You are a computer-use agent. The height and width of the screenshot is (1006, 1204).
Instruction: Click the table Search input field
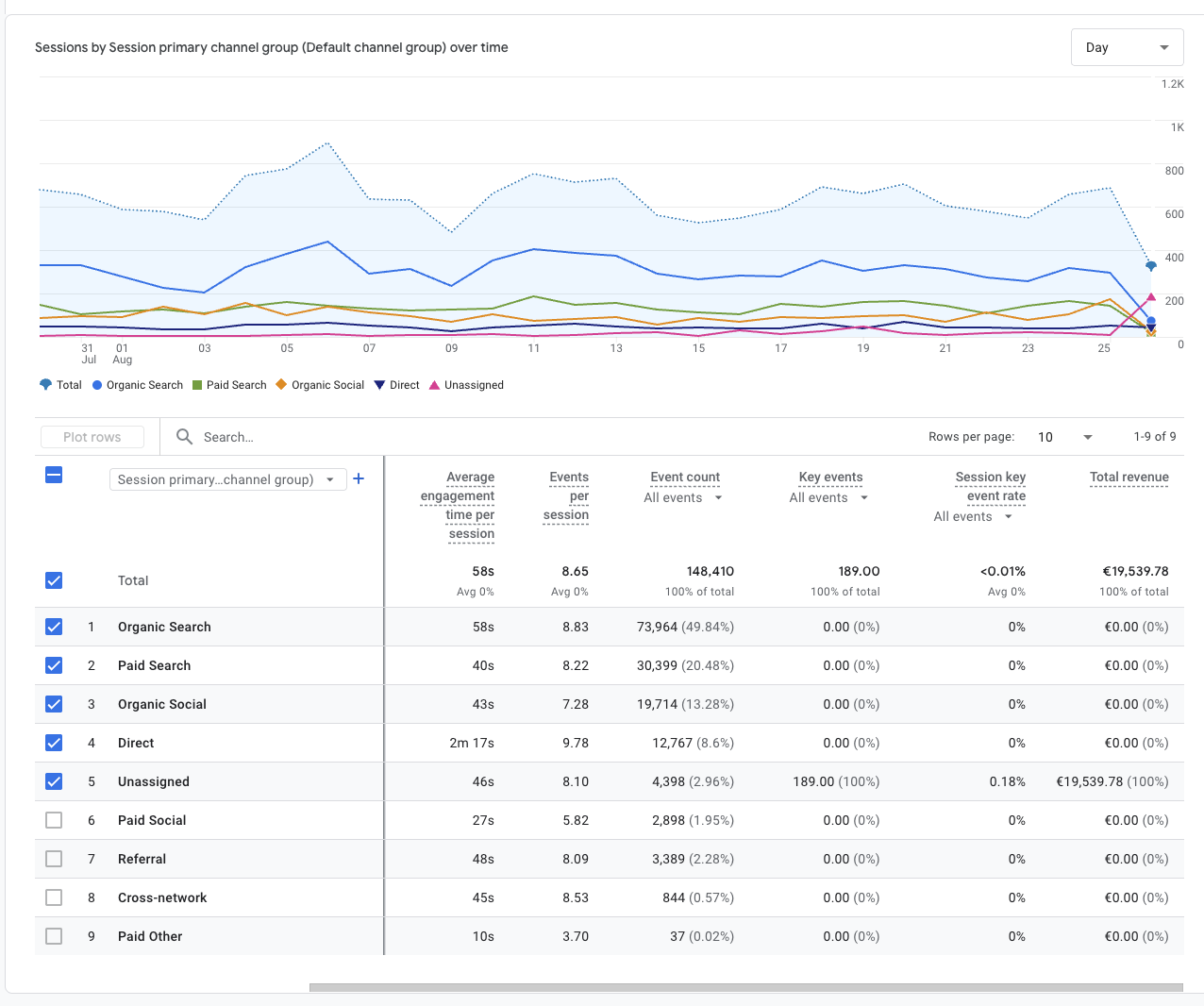(377, 437)
